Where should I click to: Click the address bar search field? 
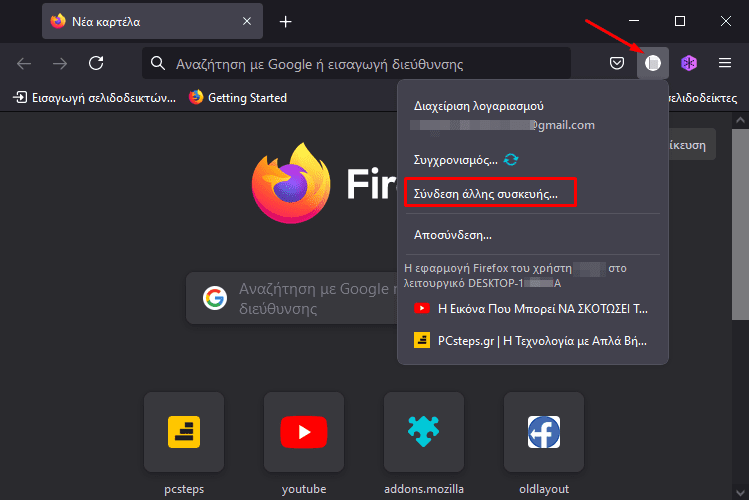[356, 63]
